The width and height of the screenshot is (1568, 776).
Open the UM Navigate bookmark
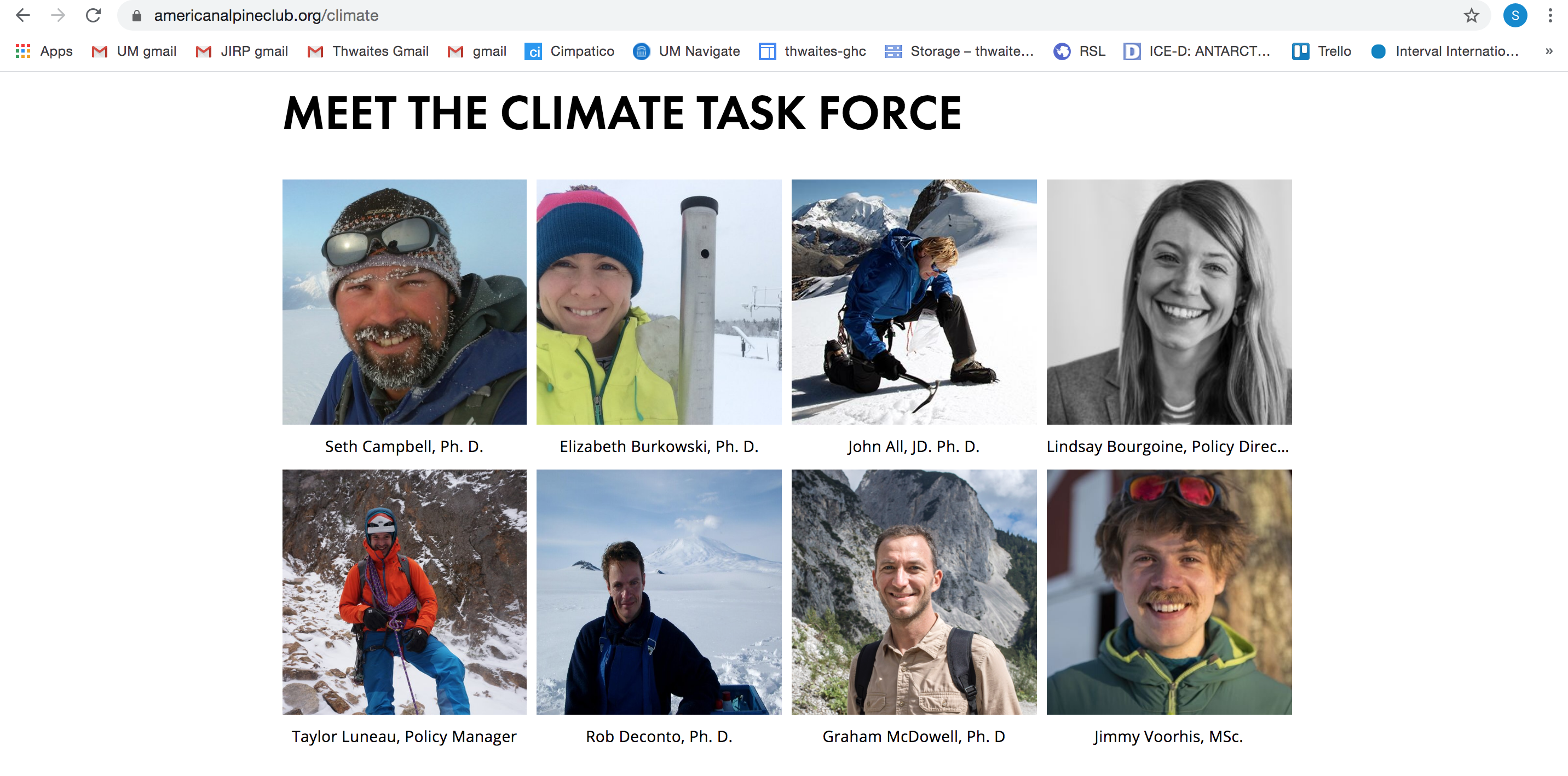[x=686, y=51]
